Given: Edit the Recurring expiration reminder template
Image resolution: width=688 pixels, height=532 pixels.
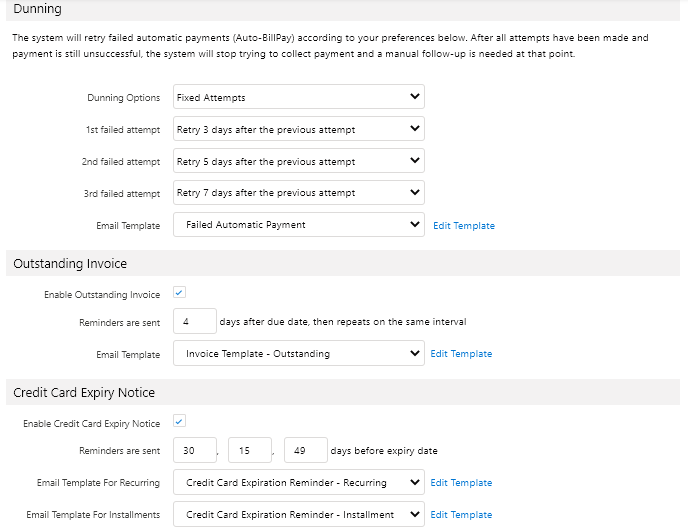Looking at the screenshot, I should [x=461, y=483].
